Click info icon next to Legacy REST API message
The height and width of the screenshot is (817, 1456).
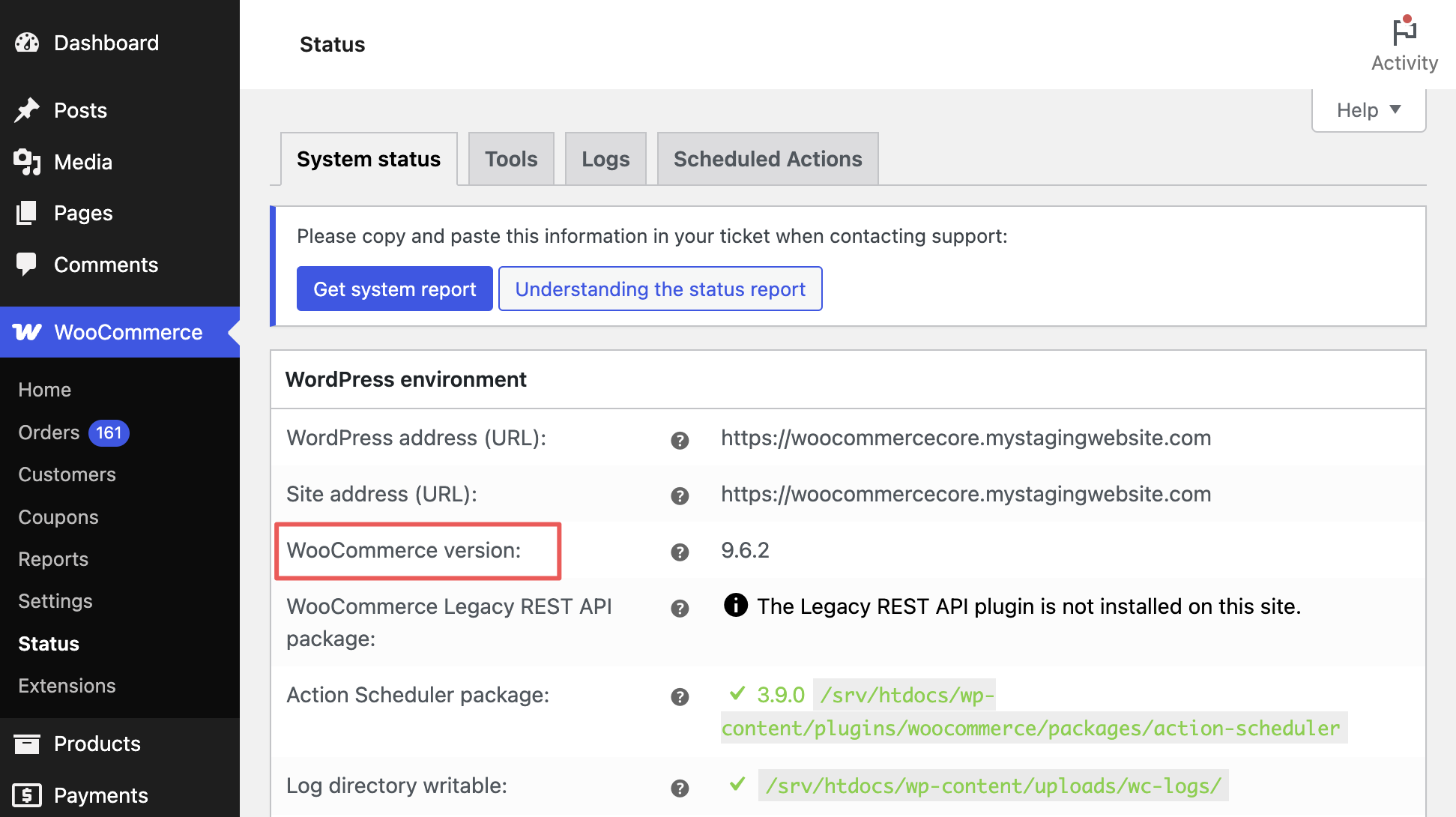click(736, 606)
